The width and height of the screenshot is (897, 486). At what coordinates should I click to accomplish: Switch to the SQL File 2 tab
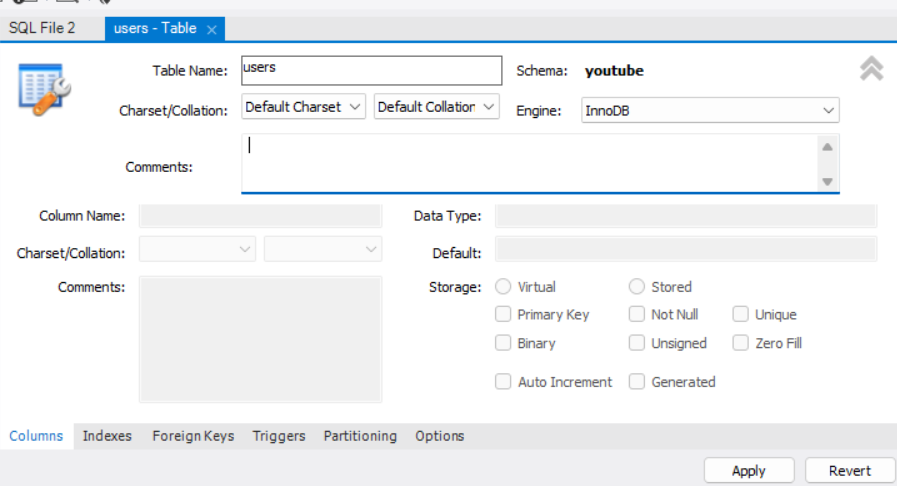pos(42,28)
